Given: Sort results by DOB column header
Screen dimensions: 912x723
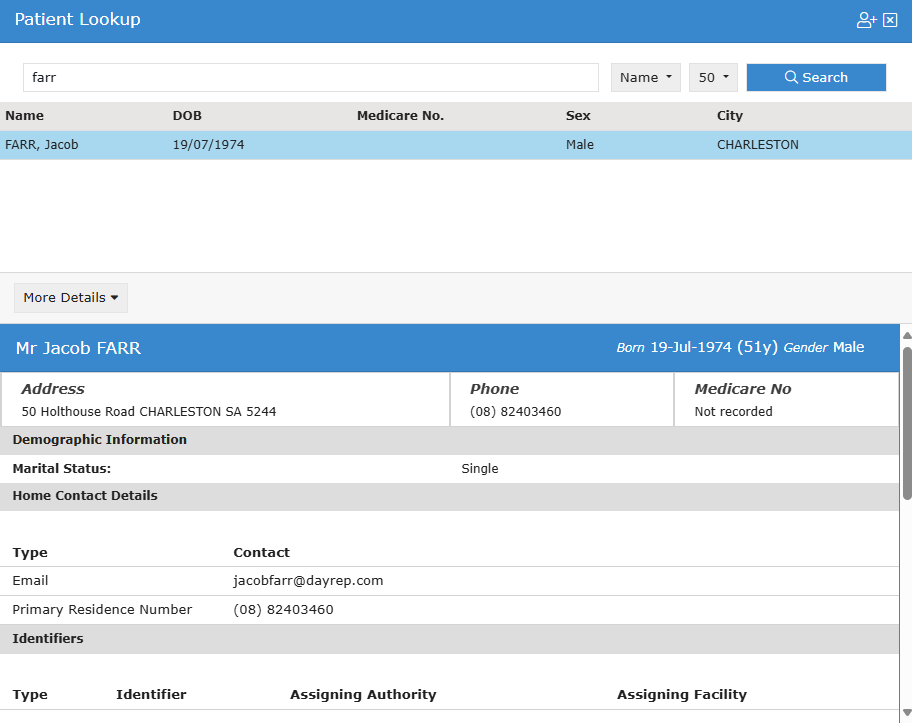Looking at the screenshot, I should click(187, 116).
